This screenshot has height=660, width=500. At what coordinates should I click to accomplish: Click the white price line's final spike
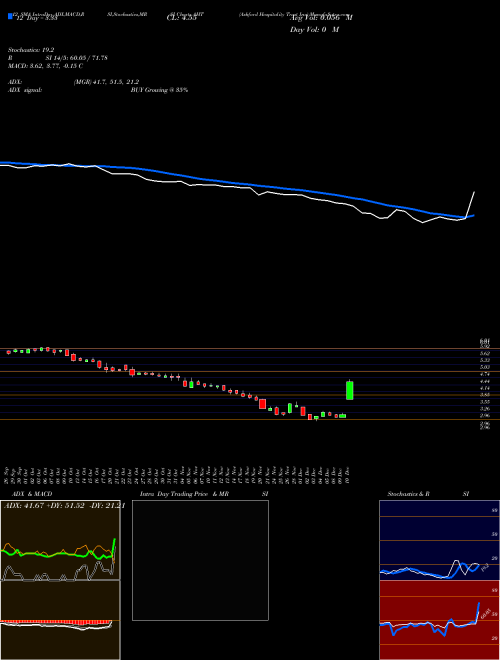pos(470,205)
